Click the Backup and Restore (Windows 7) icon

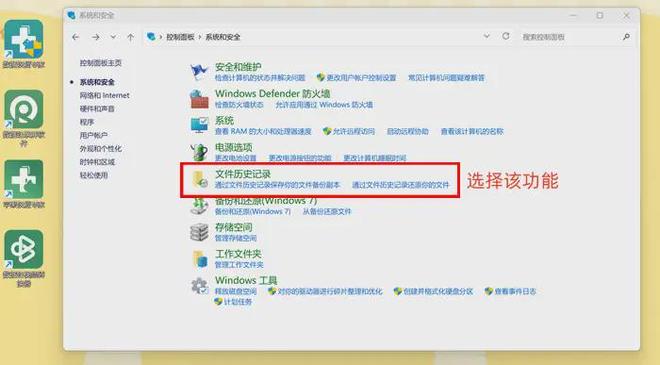point(199,206)
